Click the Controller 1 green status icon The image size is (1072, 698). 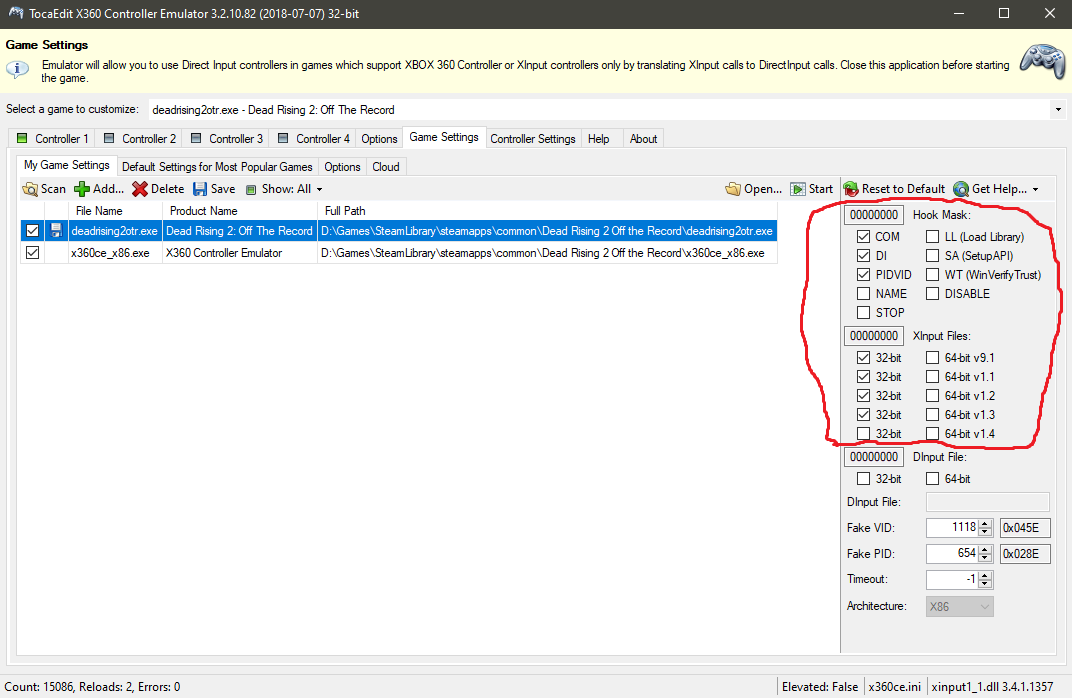click(22, 138)
